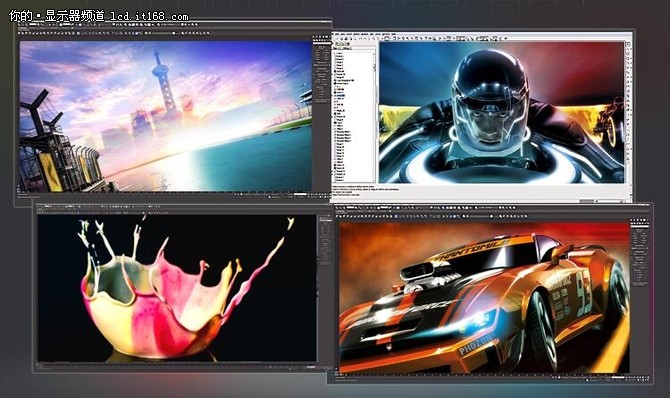Image resolution: width=670 pixels, height=398 pixels.
Task: Click the lcd.it168.com watermark link
Action: [x=149, y=17]
